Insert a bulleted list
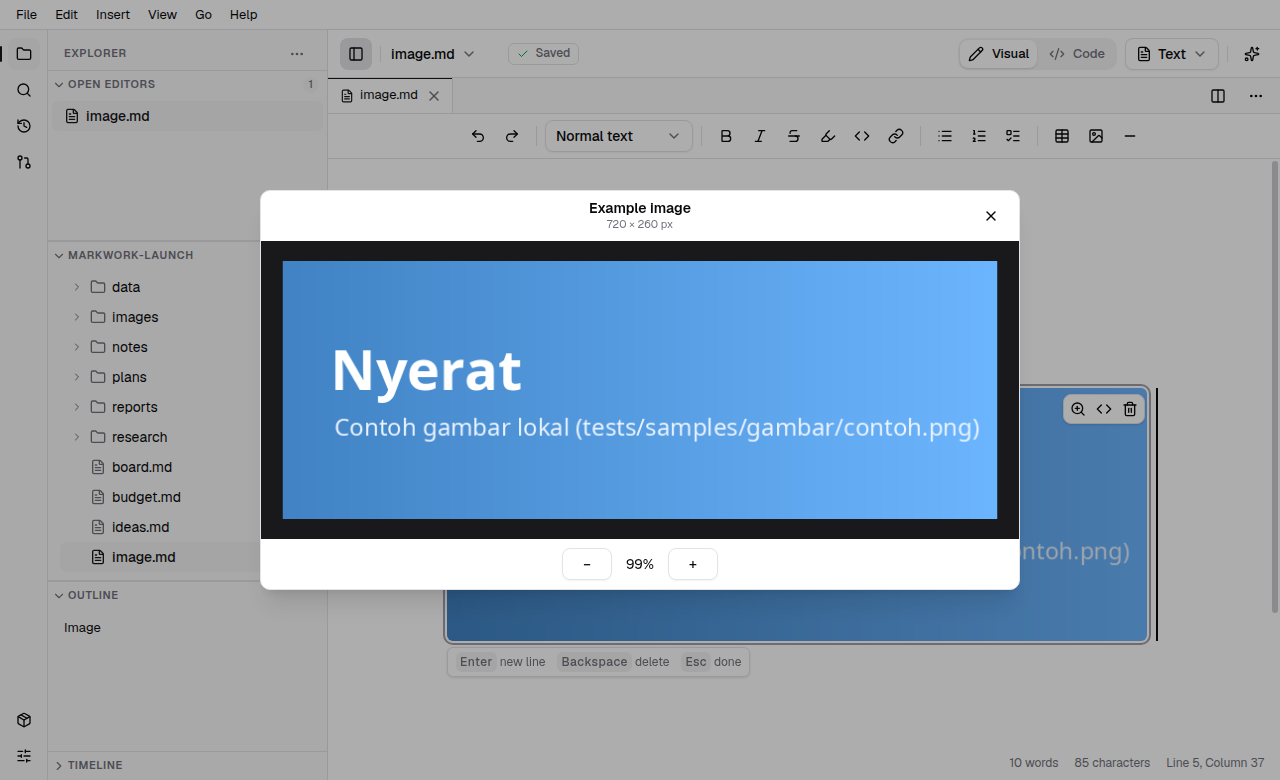The height and width of the screenshot is (780, 1280). 945,136
